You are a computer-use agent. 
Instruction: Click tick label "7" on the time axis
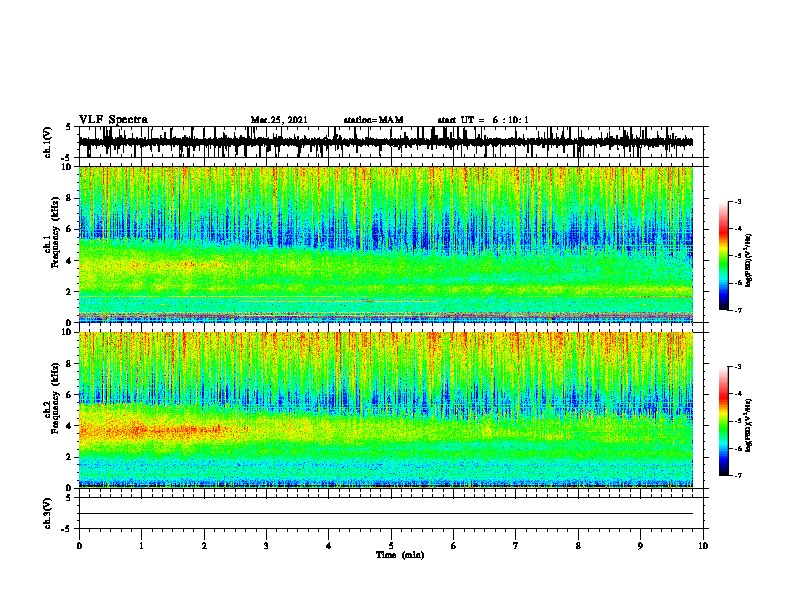[516, 546]
